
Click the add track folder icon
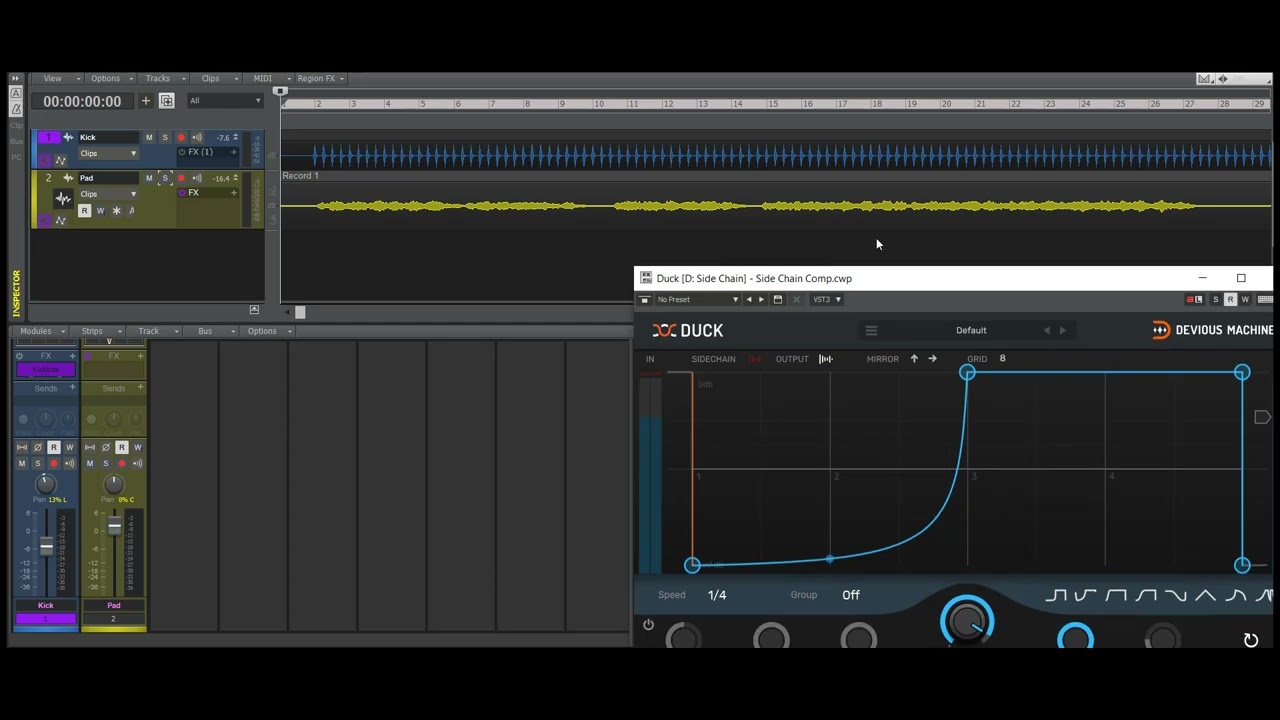pos(166,101)
